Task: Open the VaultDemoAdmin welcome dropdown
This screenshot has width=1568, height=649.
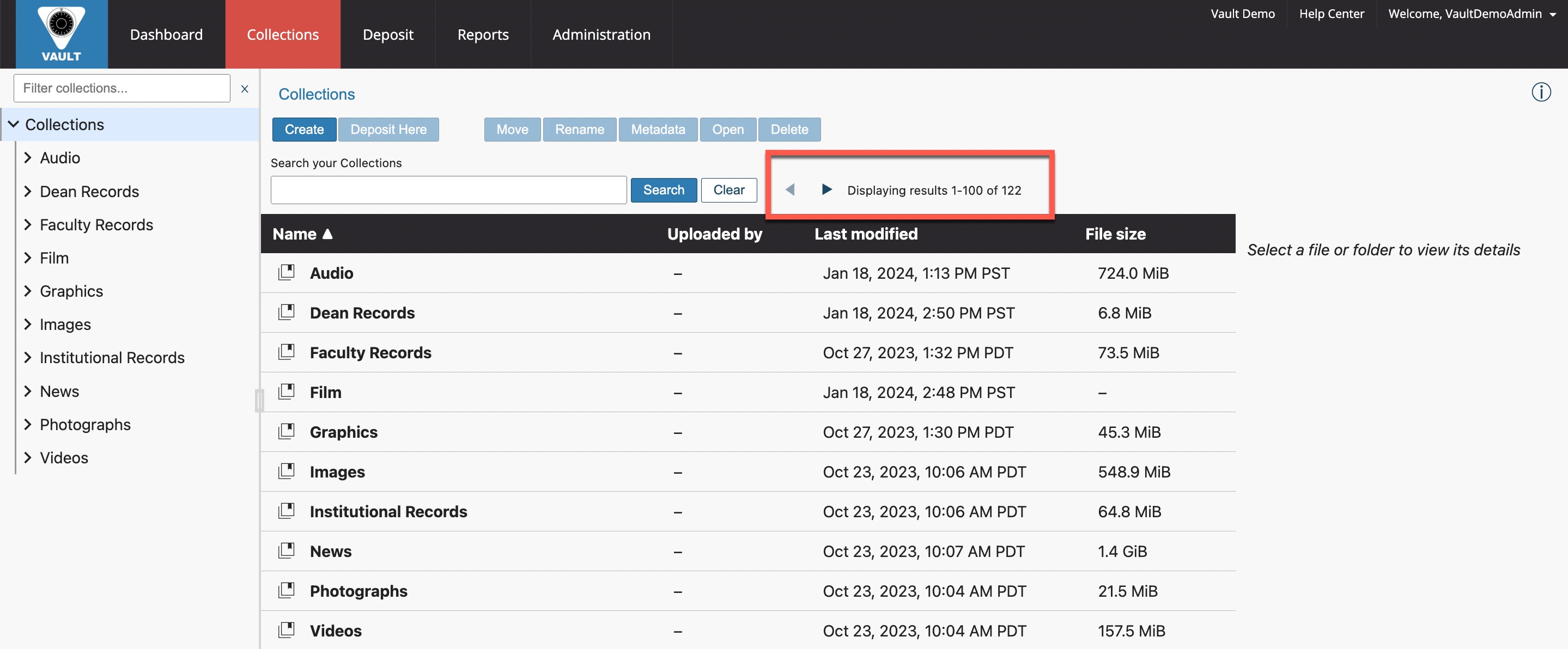Action: pos(1471,14)
